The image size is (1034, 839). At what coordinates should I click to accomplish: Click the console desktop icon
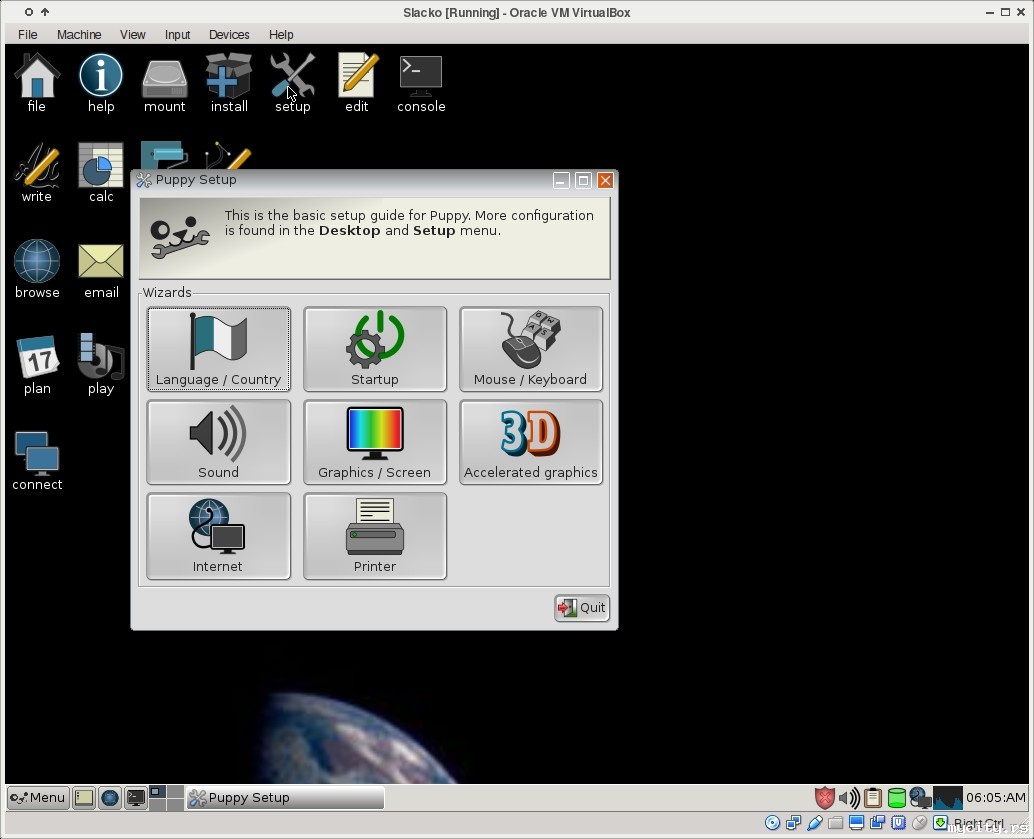(x=421, y=83)
